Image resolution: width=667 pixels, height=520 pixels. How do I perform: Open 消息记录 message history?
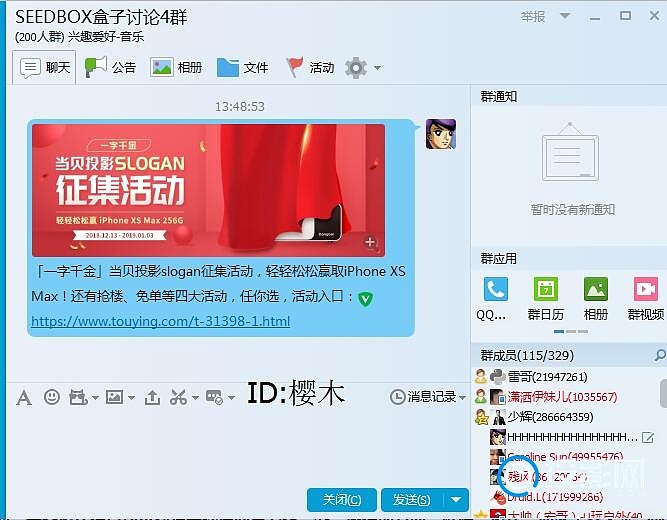point(423,397)
